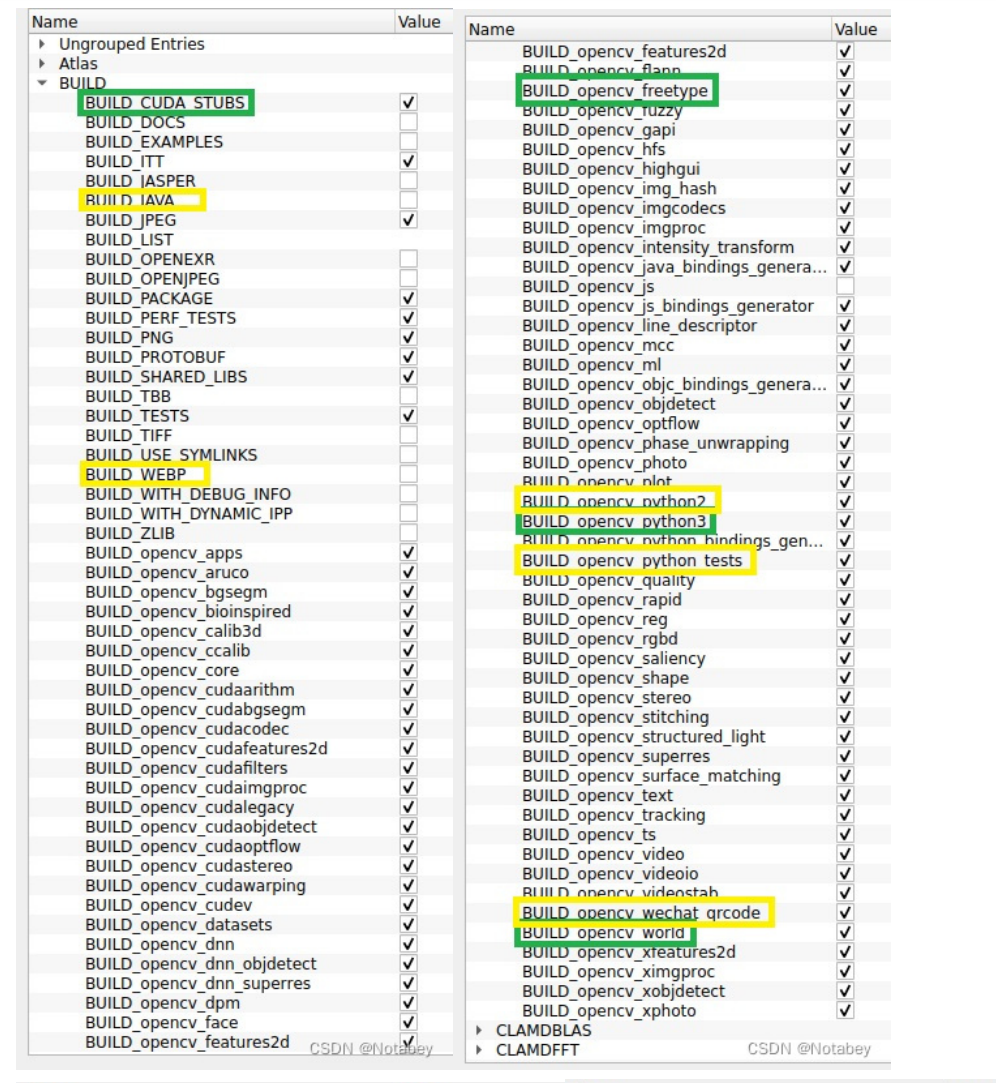This screenshot has height=1083, width=996.
Task: Toggle the BUILD_CUDA_STUBS checkbox
Action: tap(408, 102)
